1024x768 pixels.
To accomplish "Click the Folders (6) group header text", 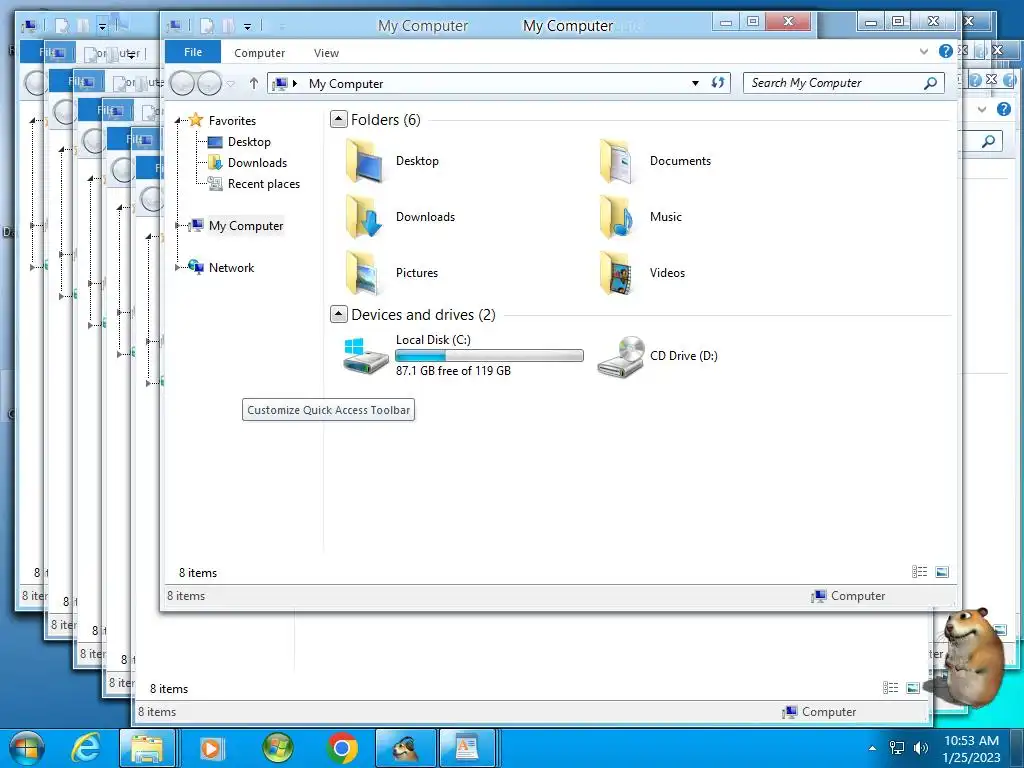I will coord(385,120).
